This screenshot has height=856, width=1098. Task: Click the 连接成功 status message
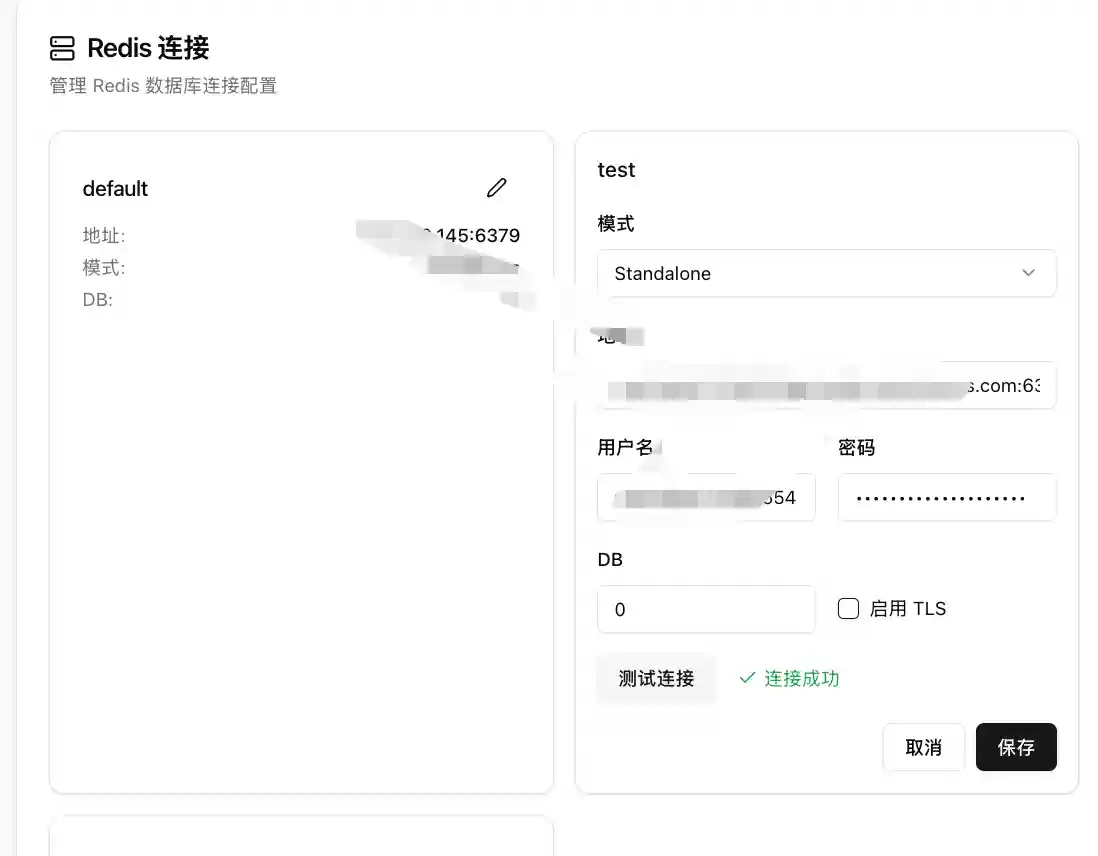801,678
